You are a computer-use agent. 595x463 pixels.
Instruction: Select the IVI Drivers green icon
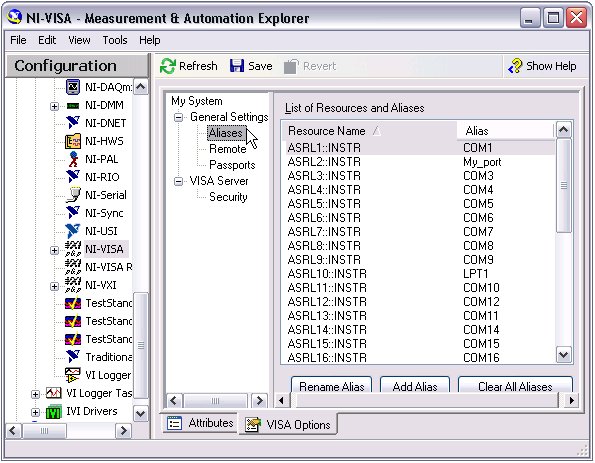[x=54, y=412]
